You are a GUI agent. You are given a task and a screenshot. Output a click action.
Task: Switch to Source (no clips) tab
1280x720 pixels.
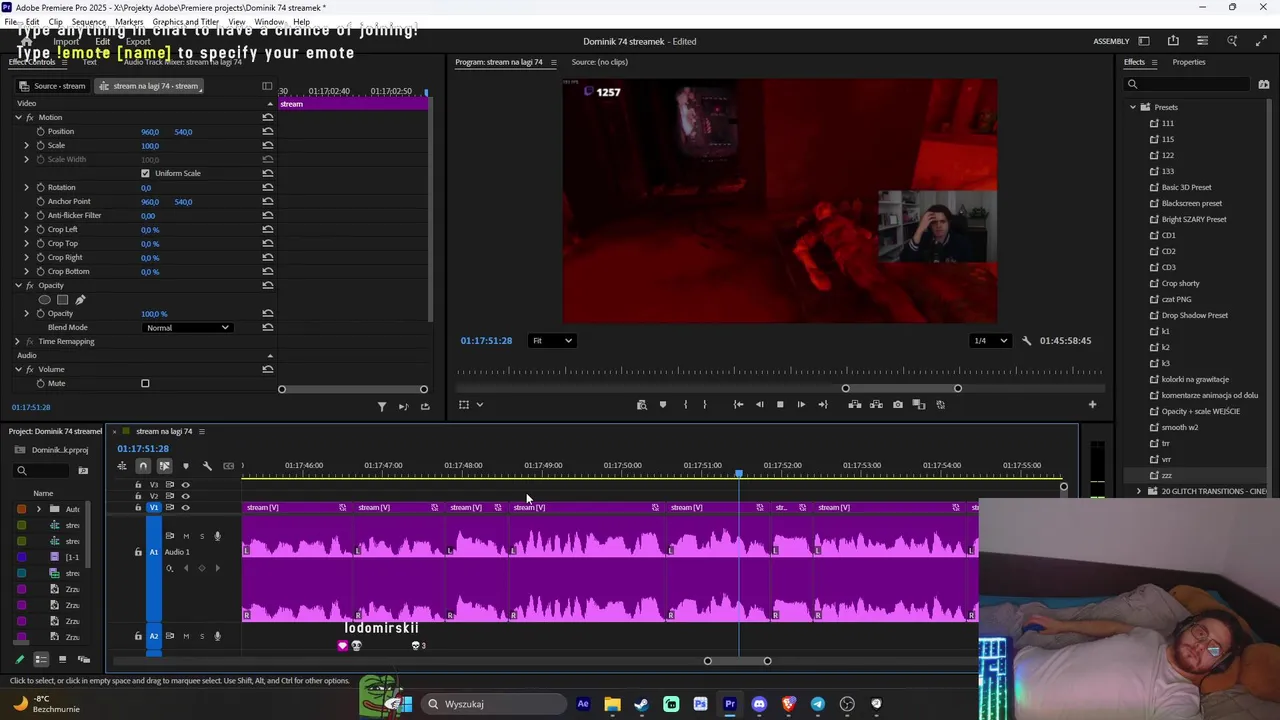pyautogui.click(x=600, y=62)
